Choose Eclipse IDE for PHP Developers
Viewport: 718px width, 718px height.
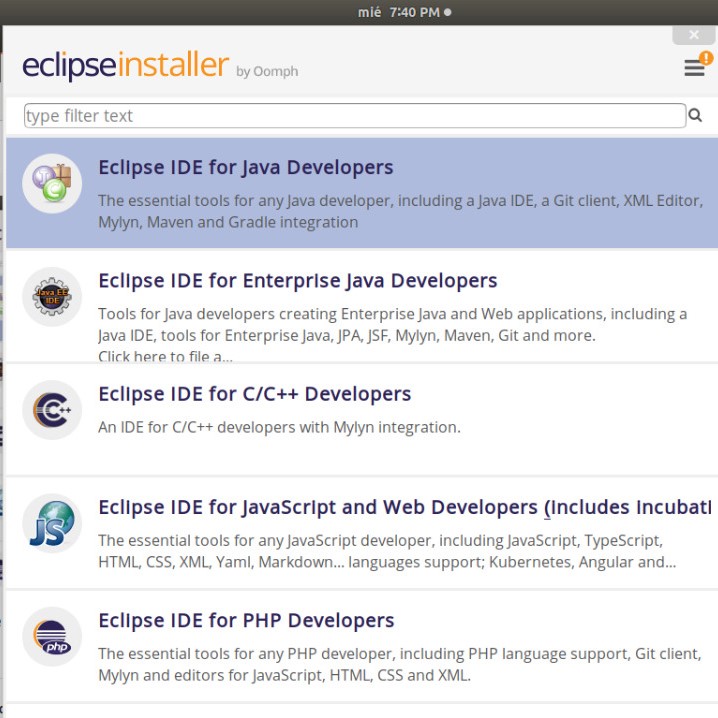point(246,620)
